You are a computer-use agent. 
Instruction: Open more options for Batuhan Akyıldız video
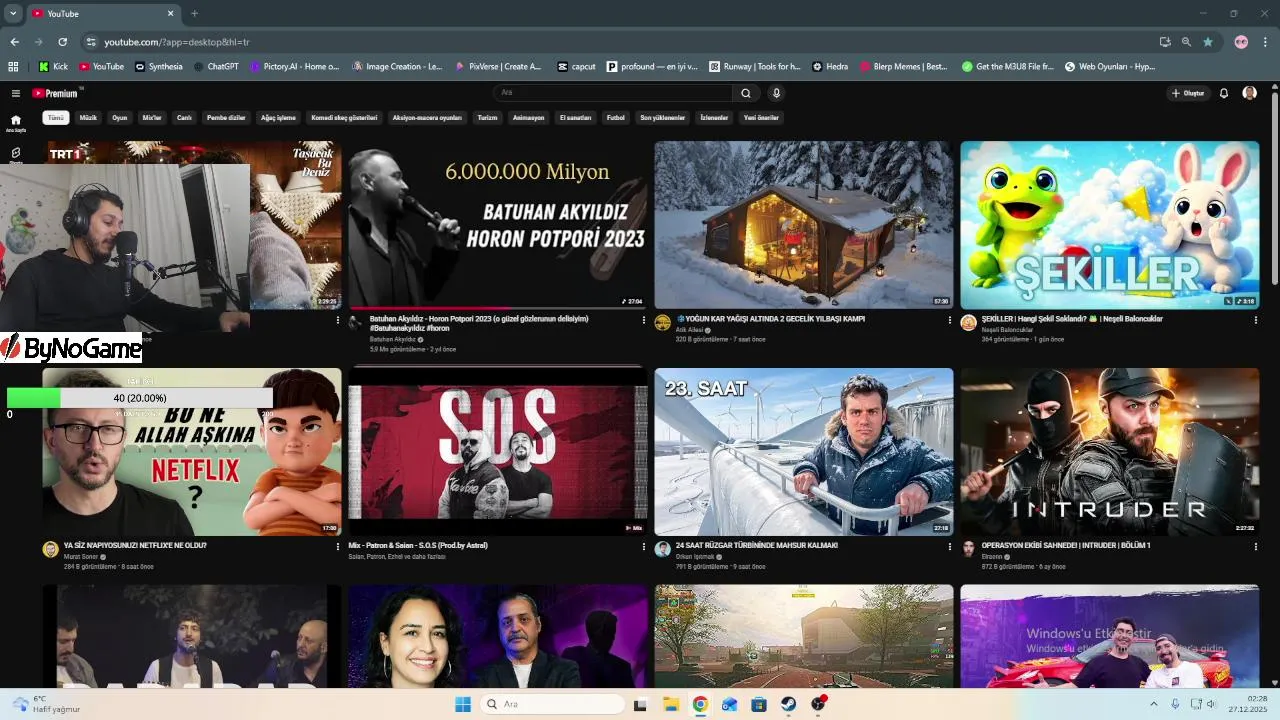(x=643, y=320)
